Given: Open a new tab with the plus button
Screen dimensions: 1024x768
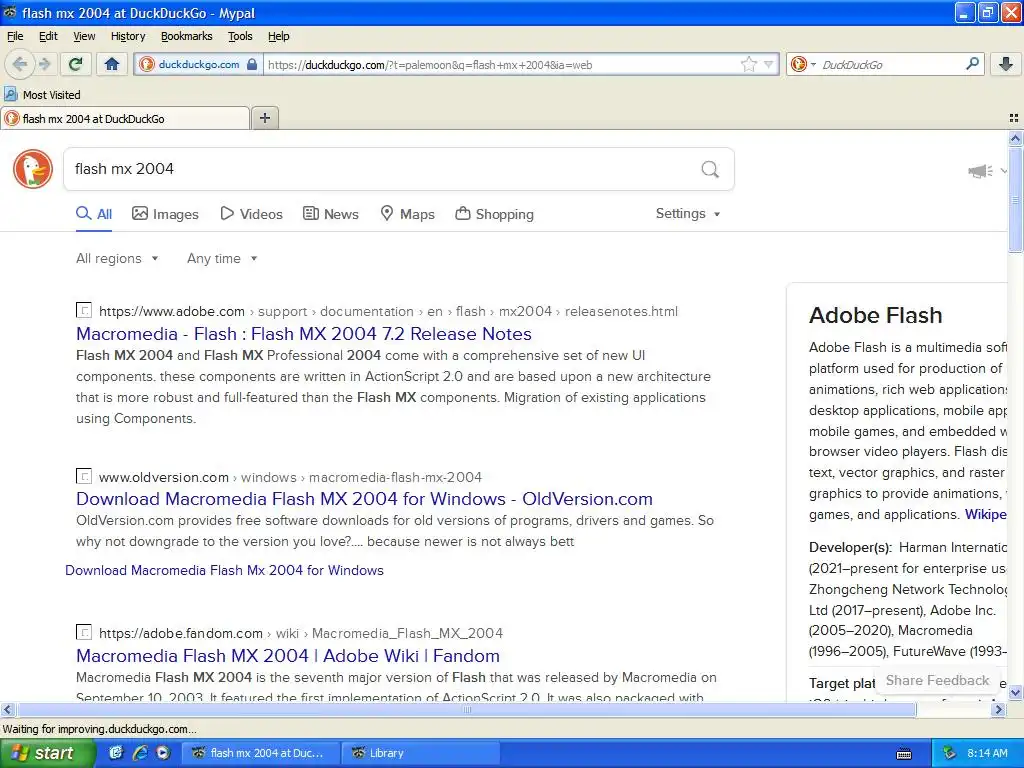Looking at the screenshot, I should click(x=264, y=118).
